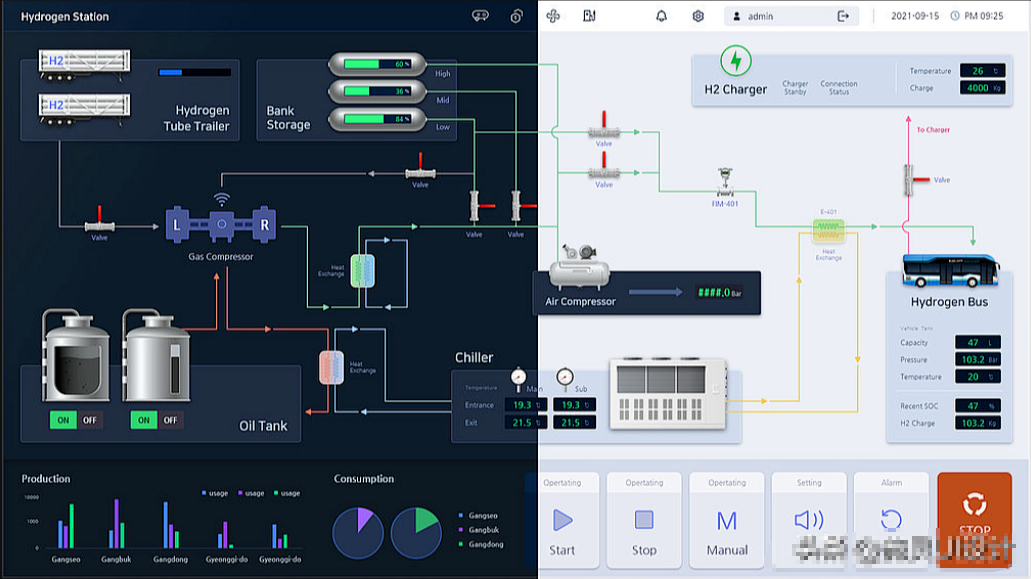Image resolution: width=1031 pixels, height=579 pixels.
Task: Select the Air Compressor icon
Action: (x=579, y=267)
